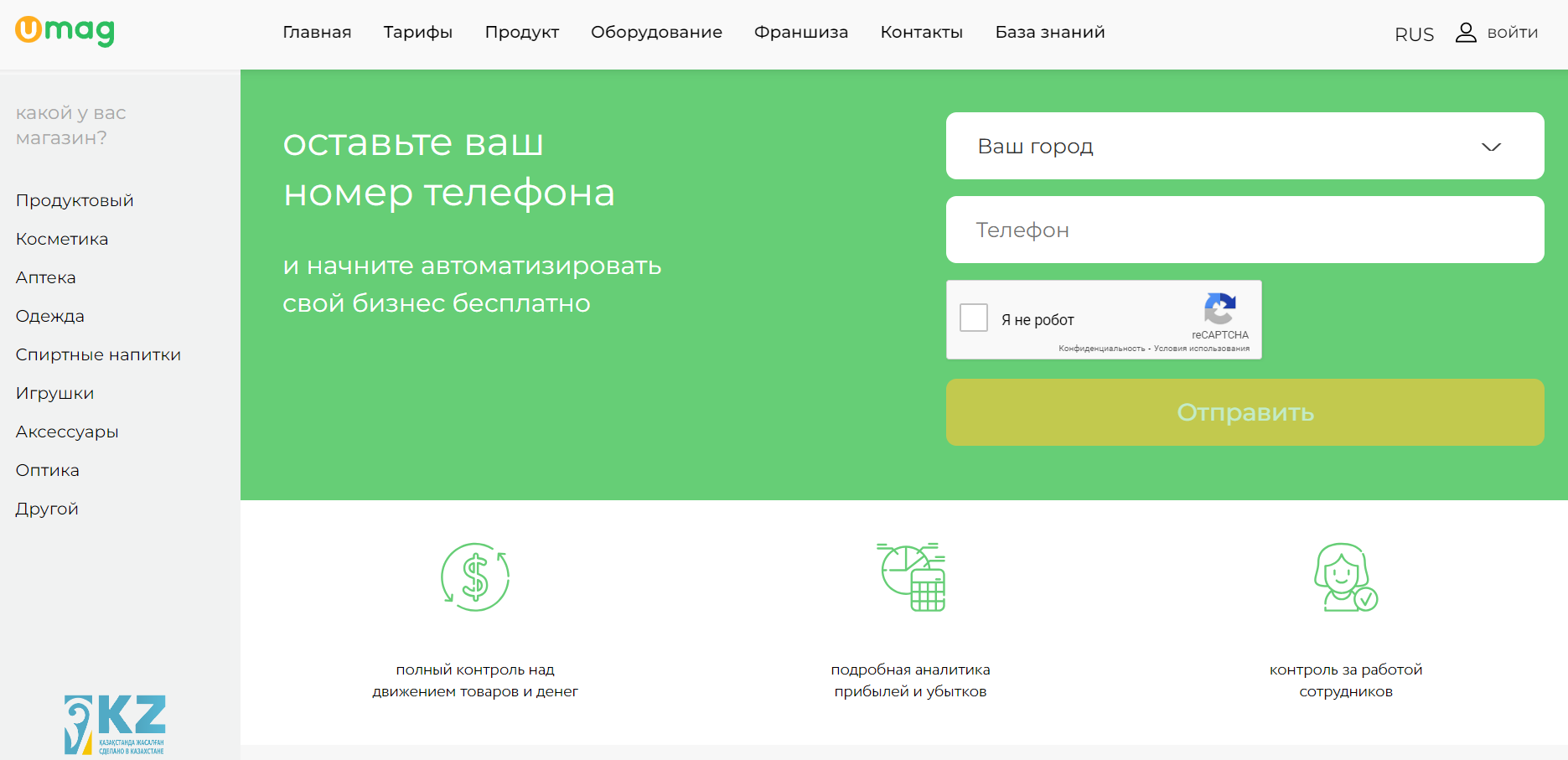Click 'контроль за работой сотрудников' text

pos(1346,680)
